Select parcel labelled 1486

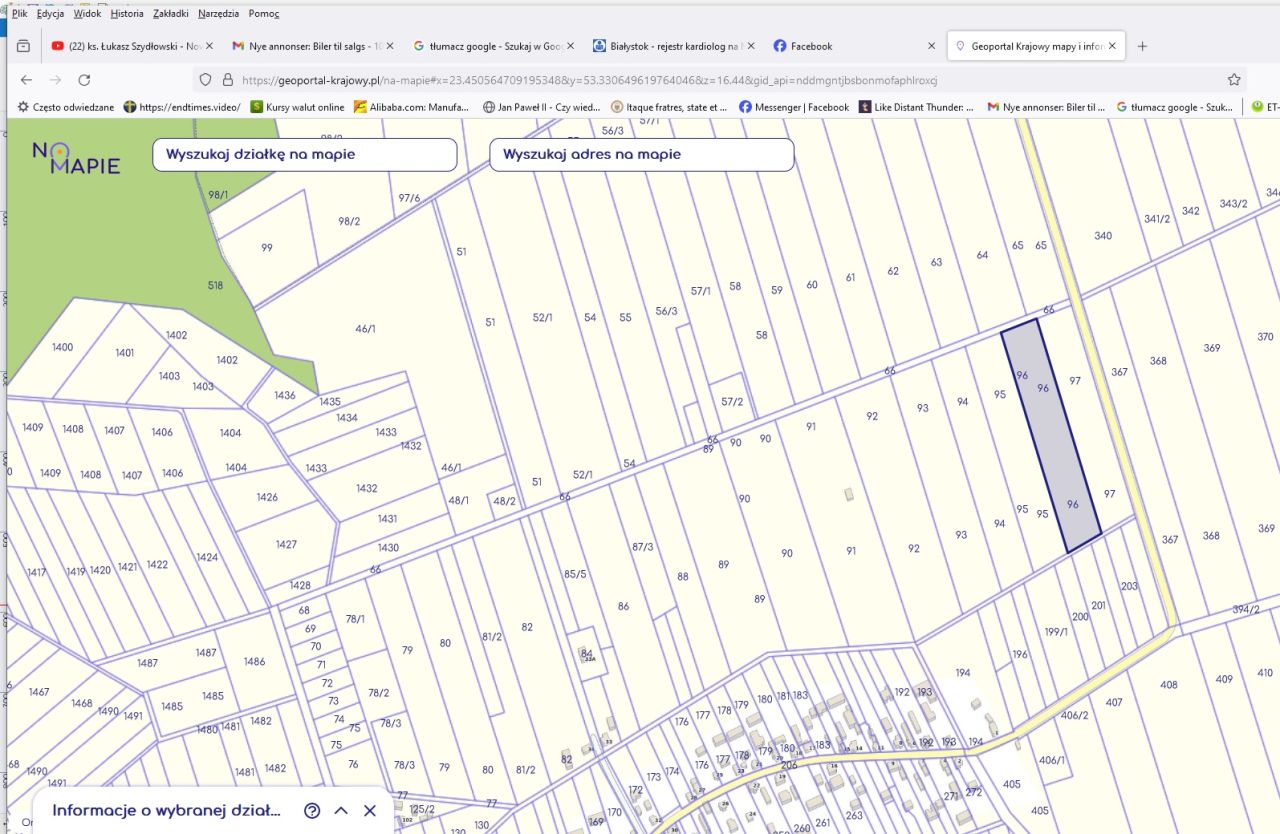[x=254, y=661]
